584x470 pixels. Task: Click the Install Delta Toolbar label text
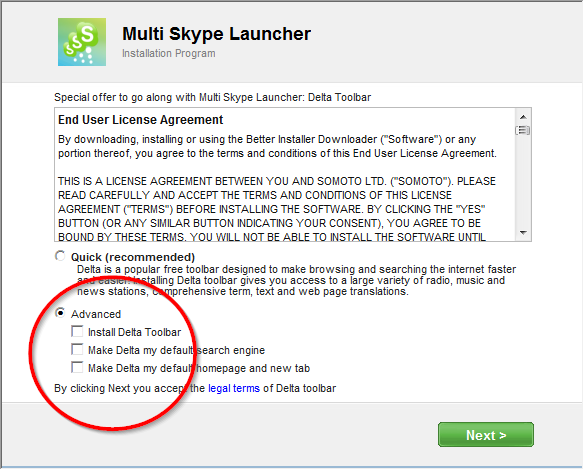coord(134,332)
